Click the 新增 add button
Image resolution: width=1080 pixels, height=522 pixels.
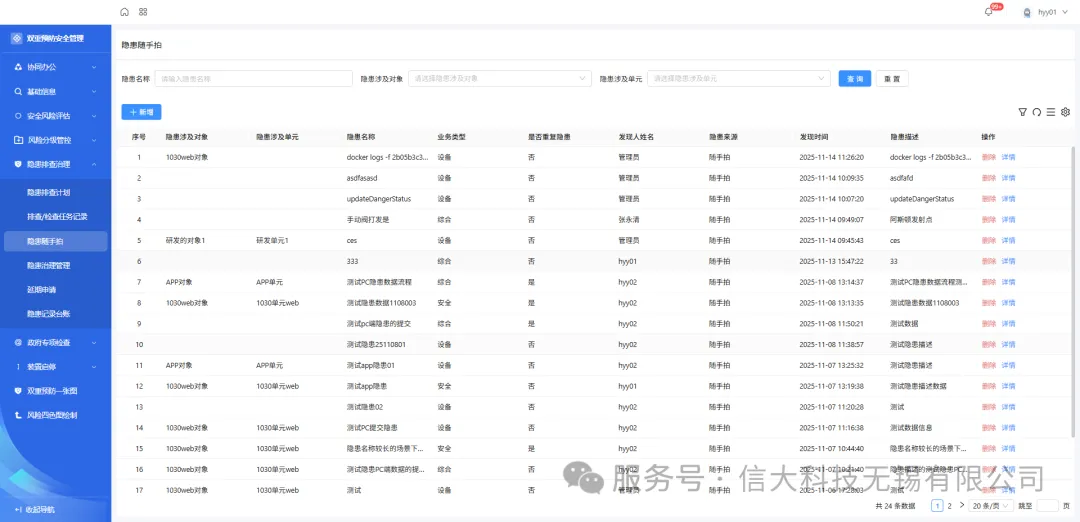pyautogui.click(x=141, y=112)
